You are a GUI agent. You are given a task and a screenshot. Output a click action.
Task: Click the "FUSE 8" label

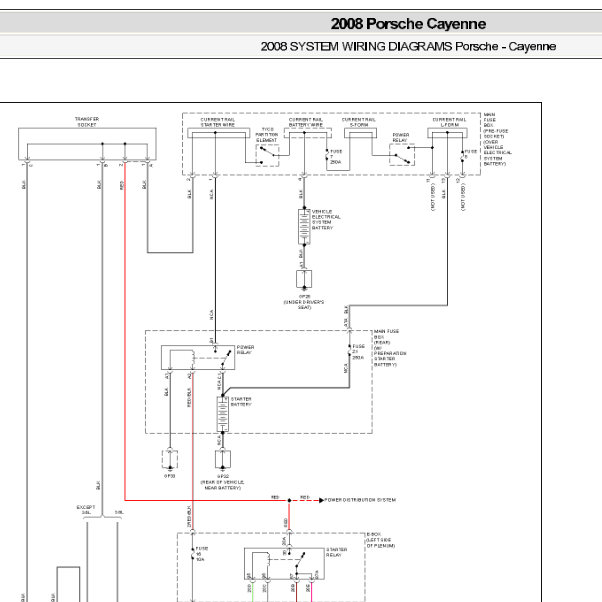point(470,154)
